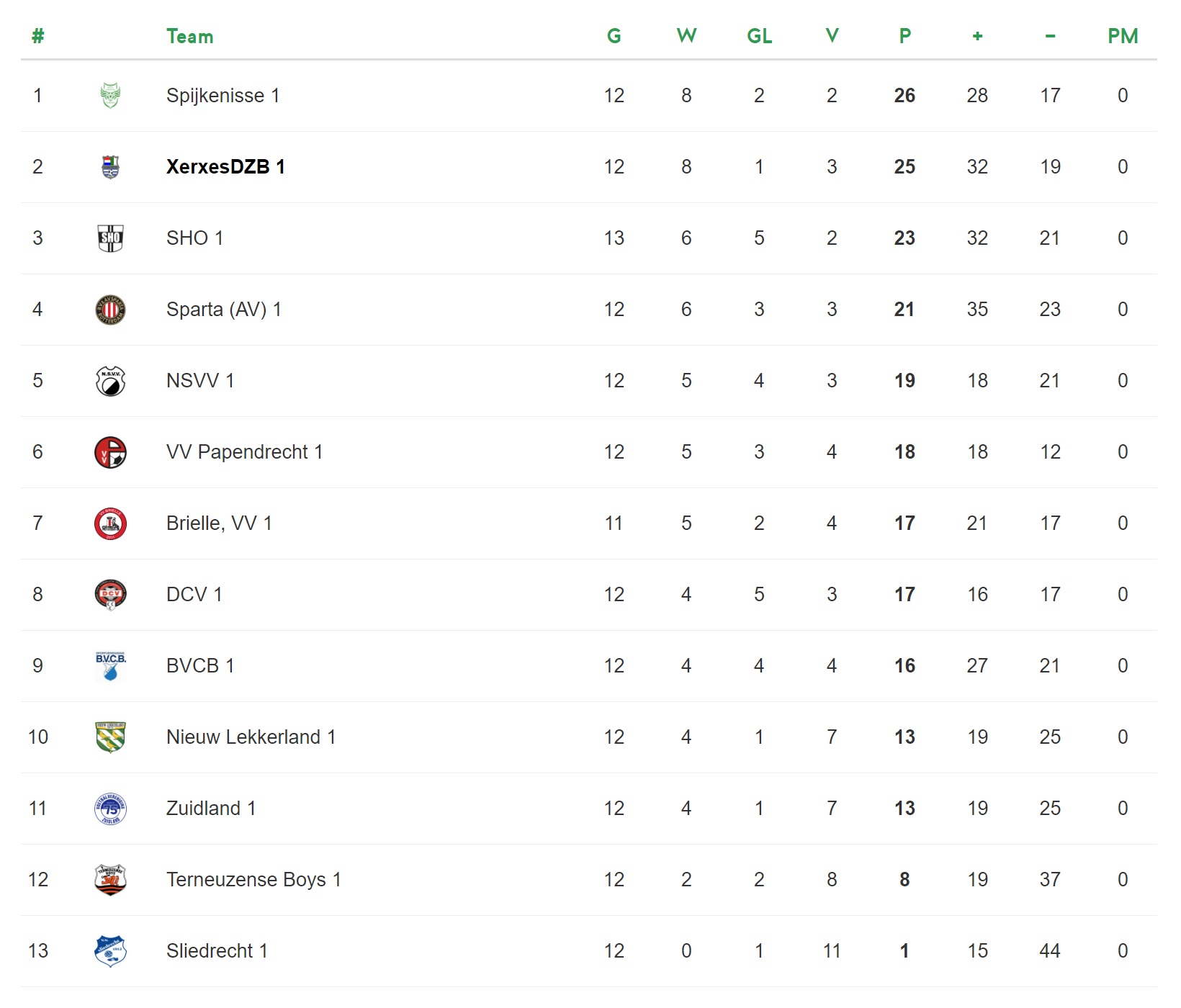The image size is (1181, 1008).
Task: Click the Brielle VV club badge
Action: pyautogui.click(x=110, y=523)
